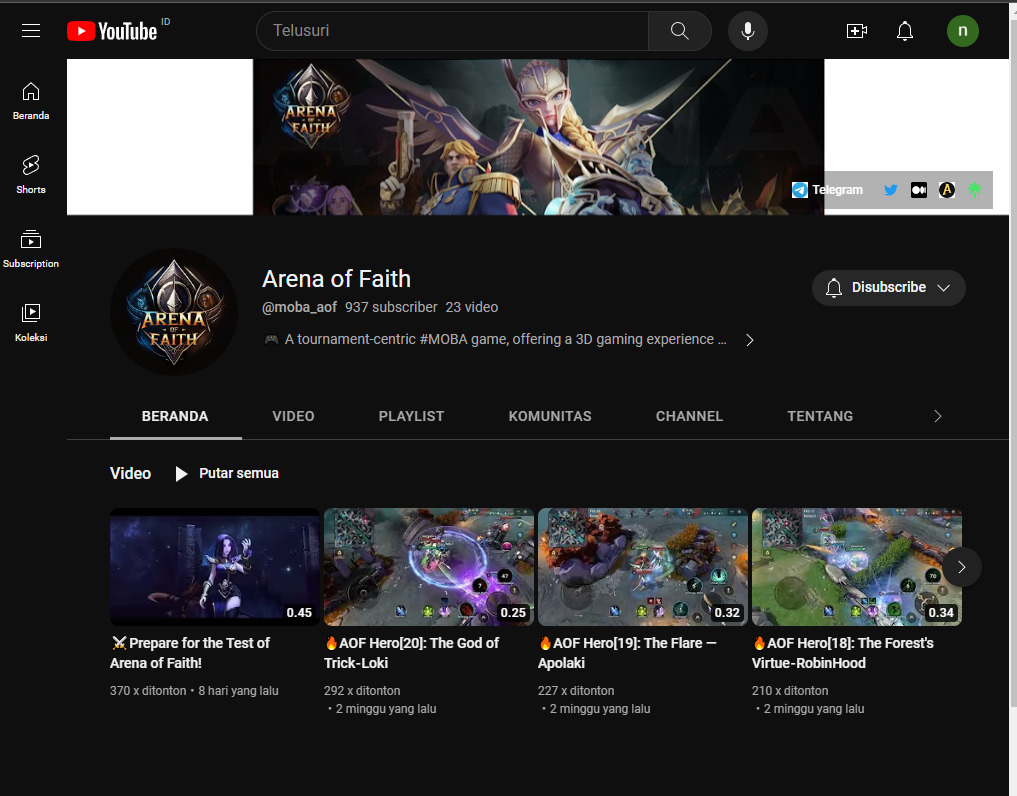Click the search magnifier button
1017x796 pixels.
[x=679, y=30]
